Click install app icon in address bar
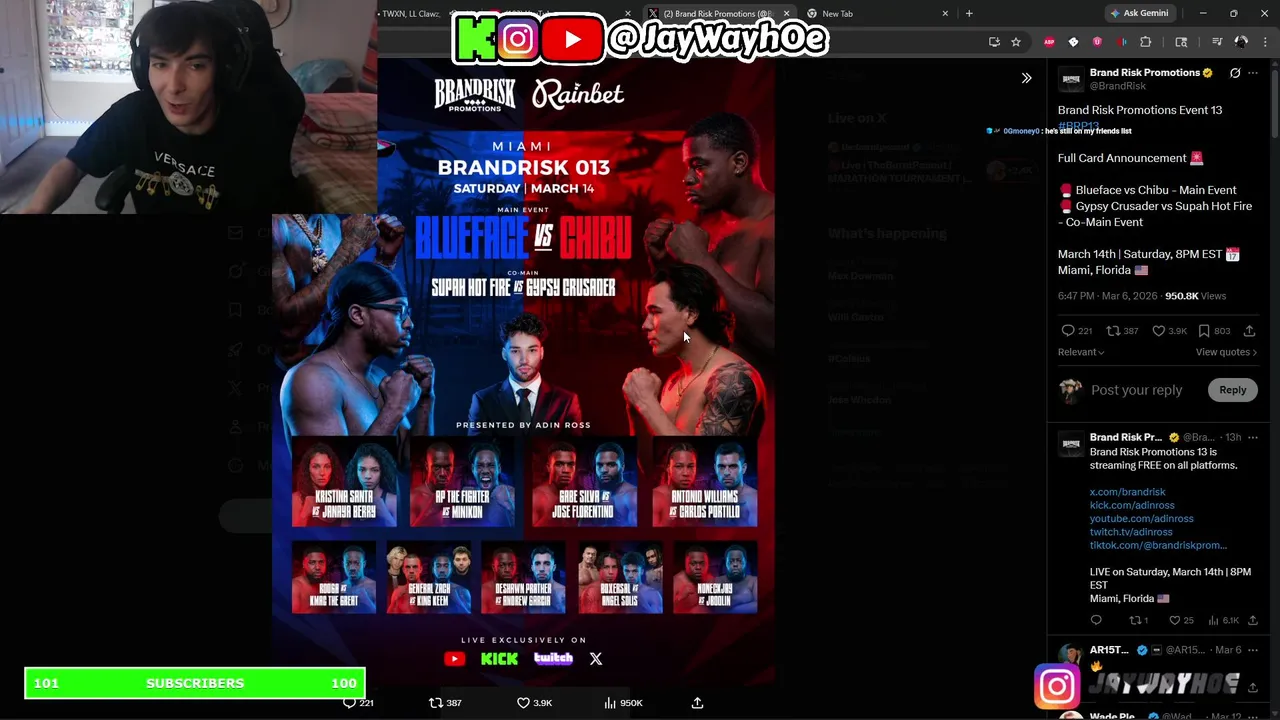1280x720 pixels. click(x=994, y=42)
